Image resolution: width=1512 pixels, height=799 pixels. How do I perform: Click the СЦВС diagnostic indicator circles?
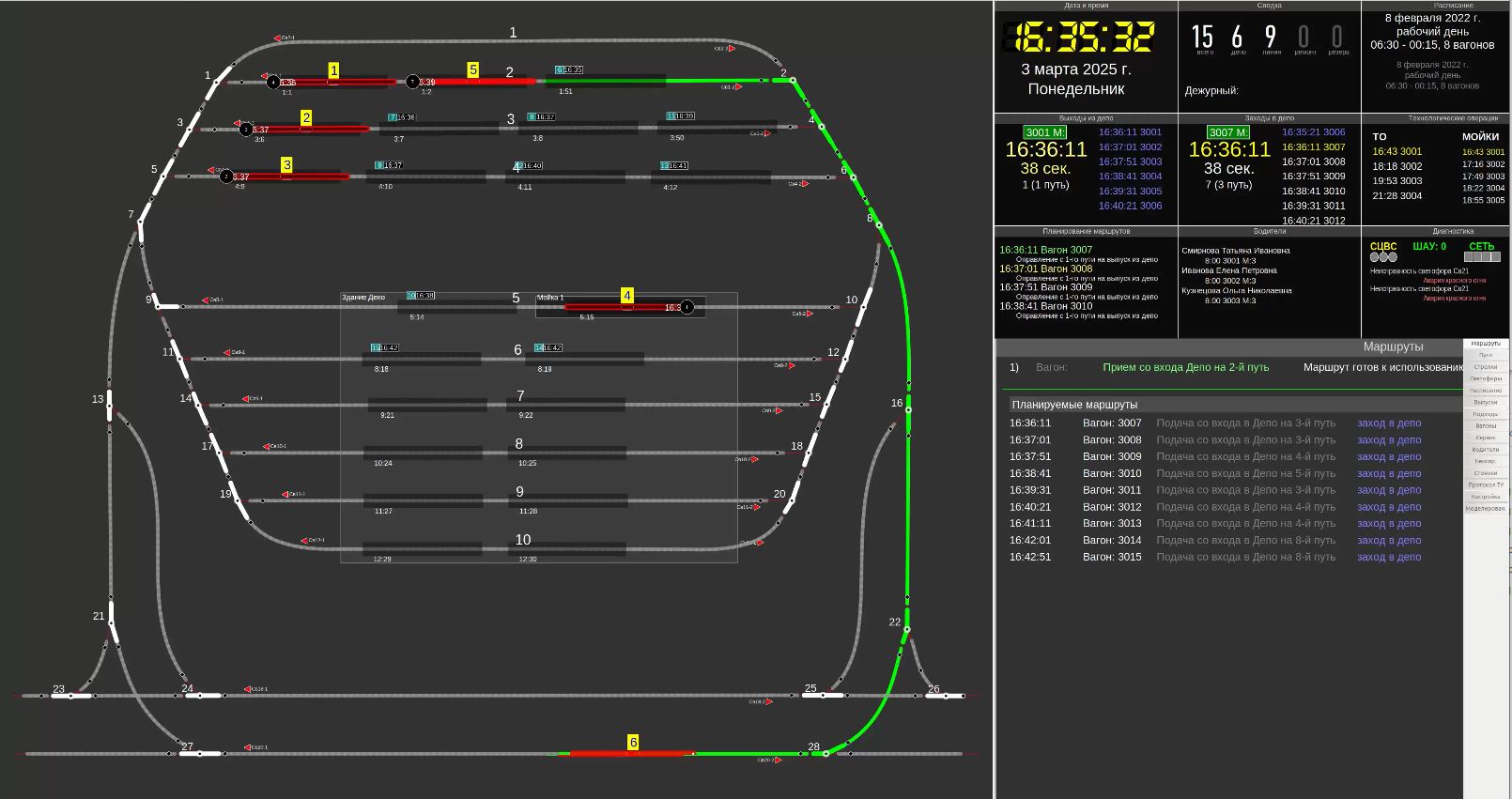pyautogui.click(x=1382, y=257)
